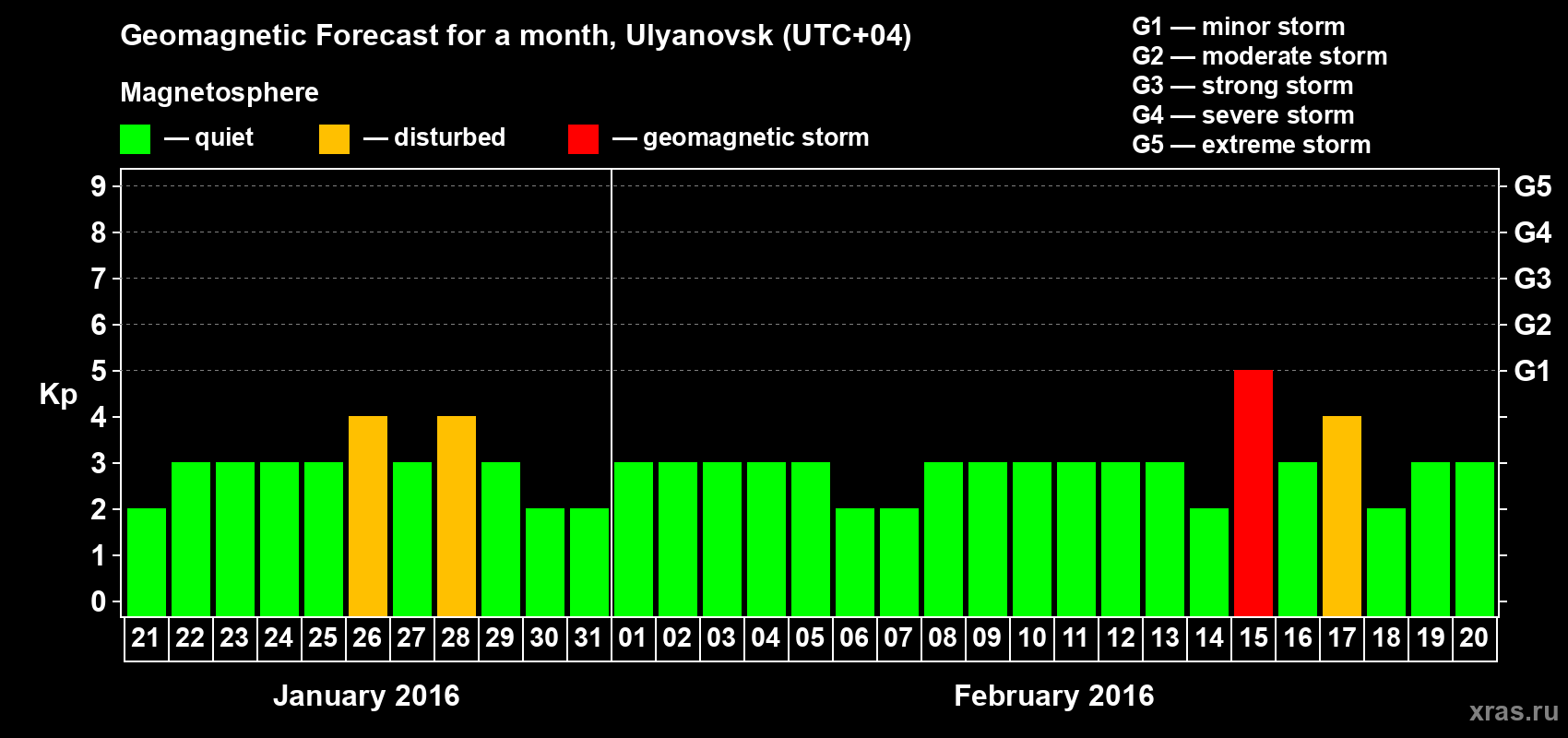
Task: Select the orange bar for January 28
Action: (x=457, y=517)
